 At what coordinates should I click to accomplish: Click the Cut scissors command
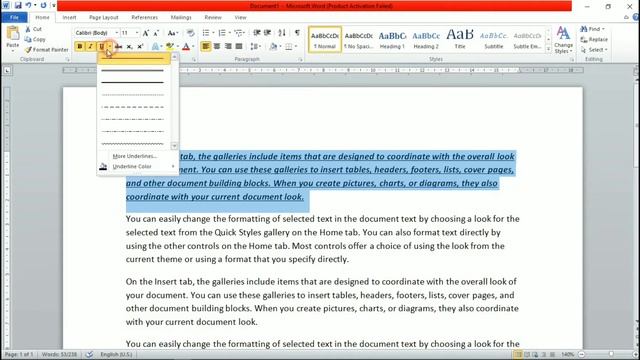[x=33, y=29]
